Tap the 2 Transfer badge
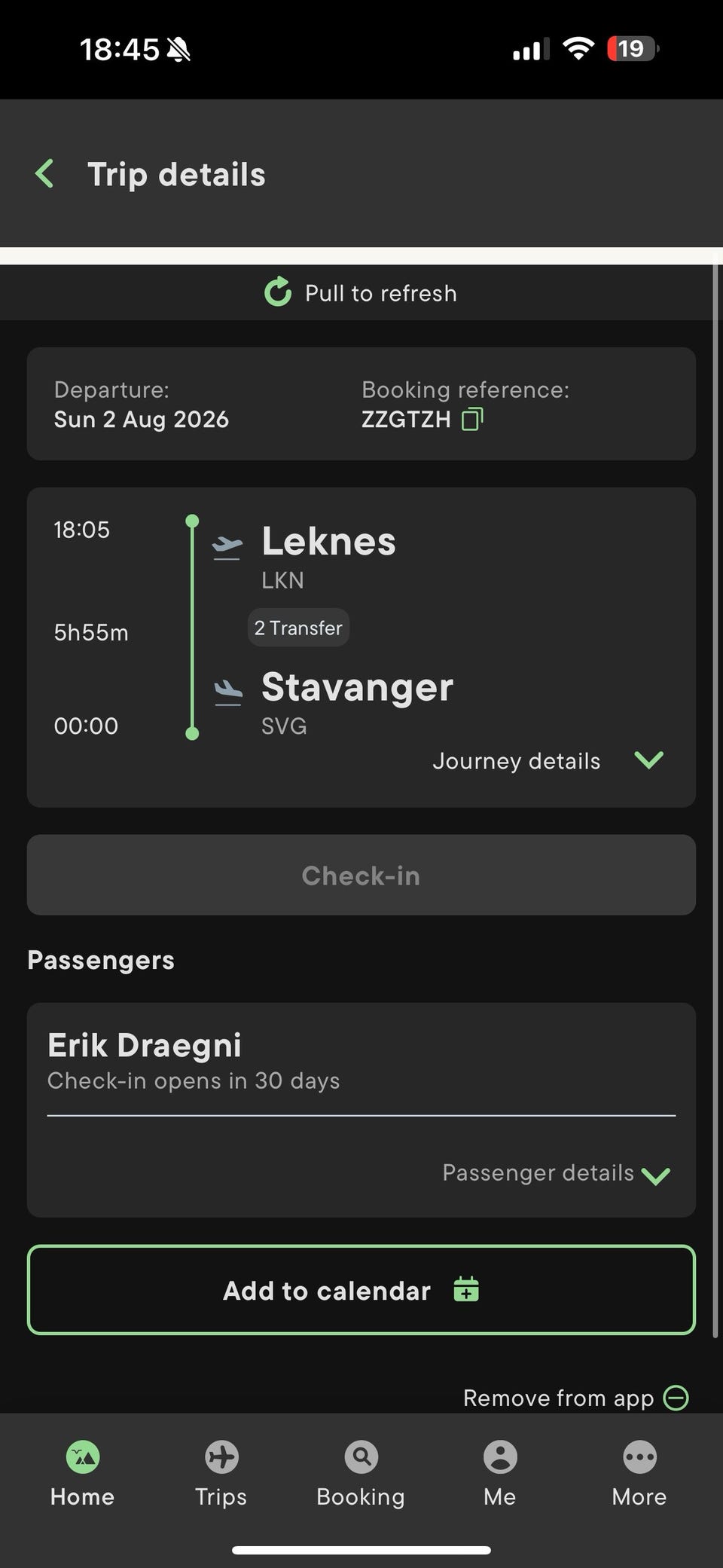Viewport: 723px width, 1568px height. [298, 628]
